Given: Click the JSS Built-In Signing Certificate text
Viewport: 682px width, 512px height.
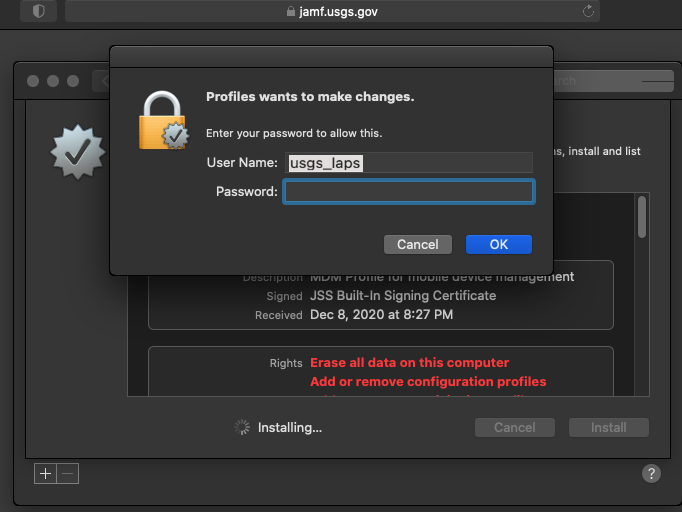Looking at the screenshot, I should click(x=403, y=296).
